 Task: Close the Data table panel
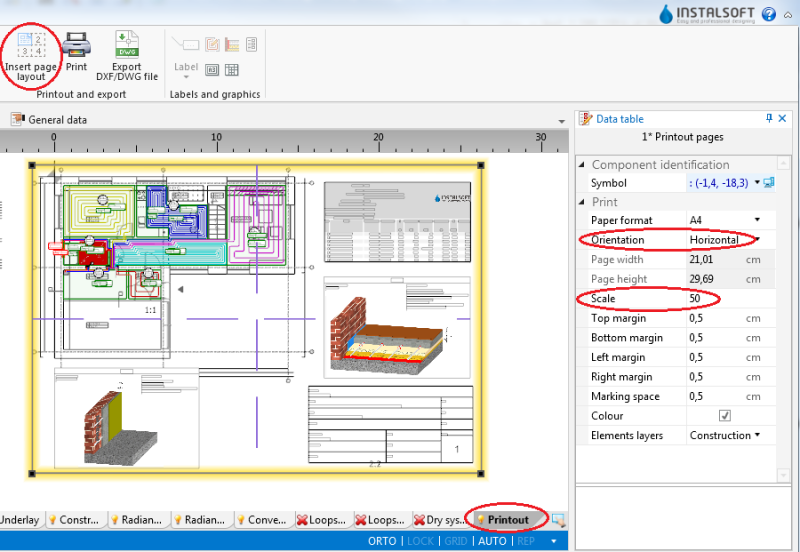[x=782, y=118]
